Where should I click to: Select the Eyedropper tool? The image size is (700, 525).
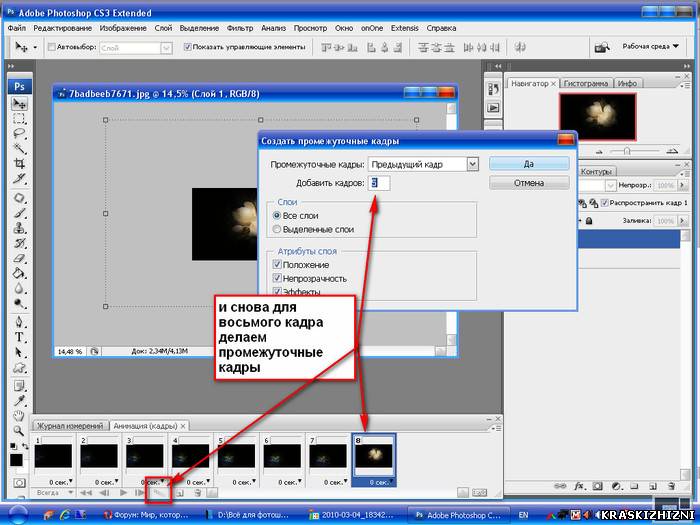[19, 400]
